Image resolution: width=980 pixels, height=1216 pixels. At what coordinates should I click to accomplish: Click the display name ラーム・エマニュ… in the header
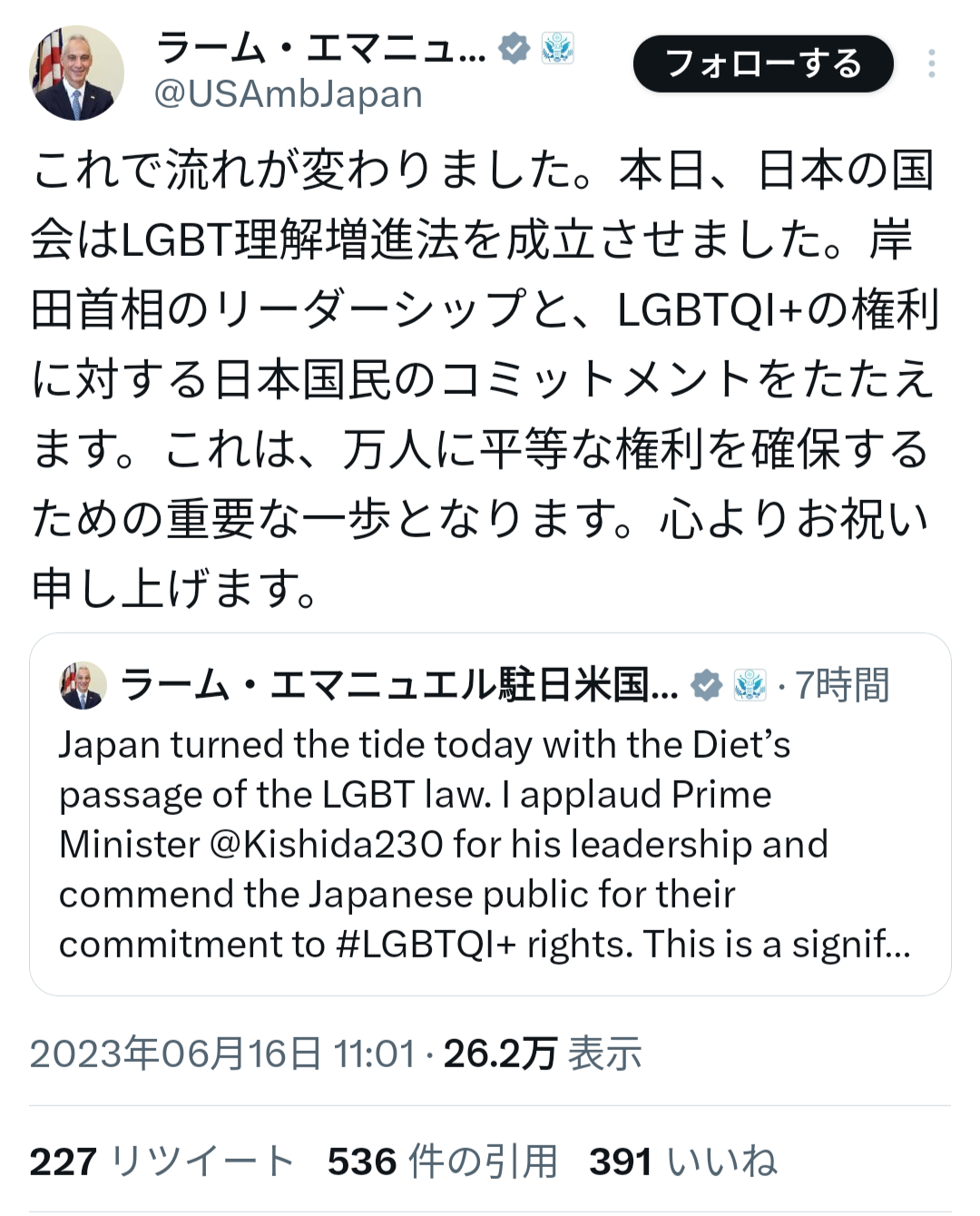click(x=320, y=47)
